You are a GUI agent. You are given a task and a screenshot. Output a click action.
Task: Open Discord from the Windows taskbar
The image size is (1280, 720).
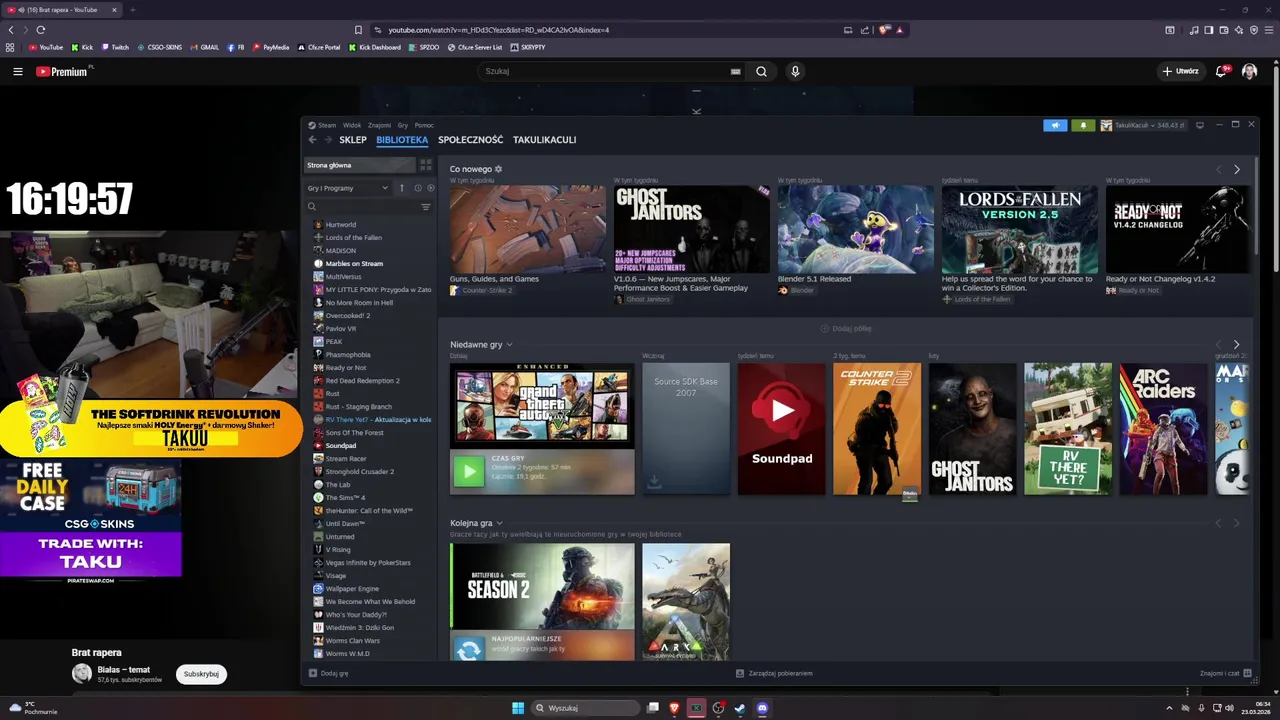coord(763,708)
